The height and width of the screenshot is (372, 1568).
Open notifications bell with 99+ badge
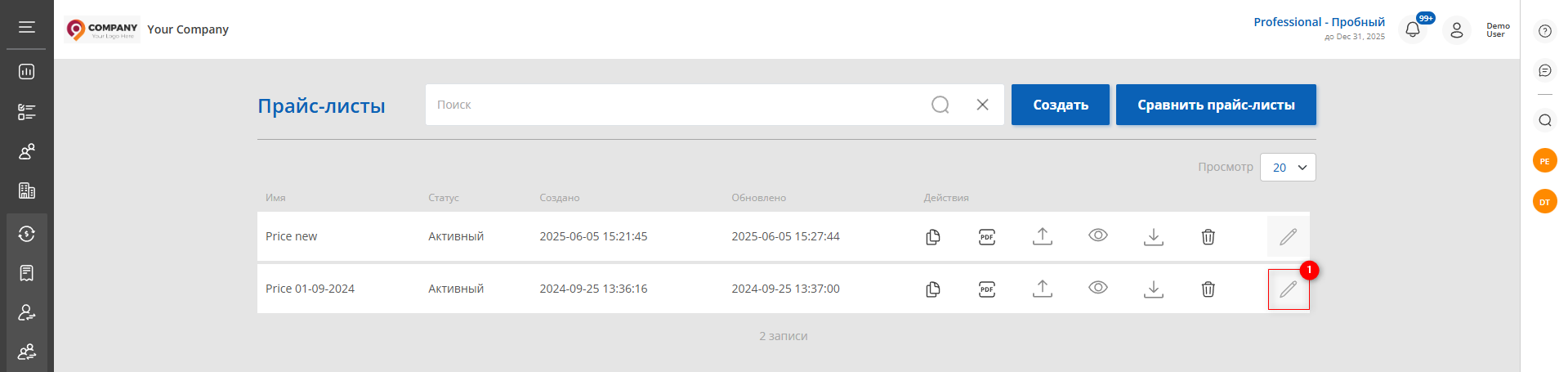(x=1413, y=29)
